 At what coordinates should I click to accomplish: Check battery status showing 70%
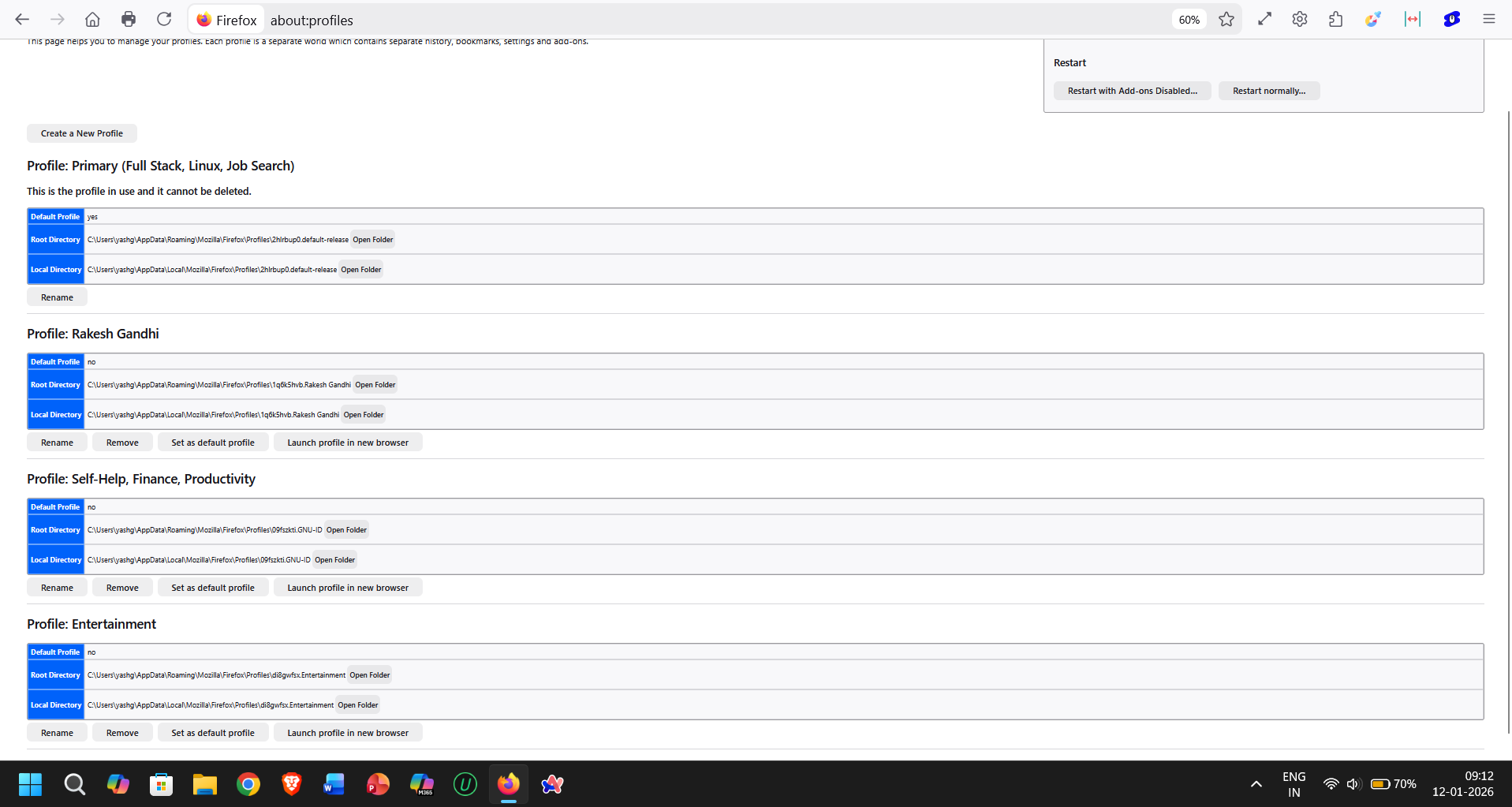coord(1394,784)
